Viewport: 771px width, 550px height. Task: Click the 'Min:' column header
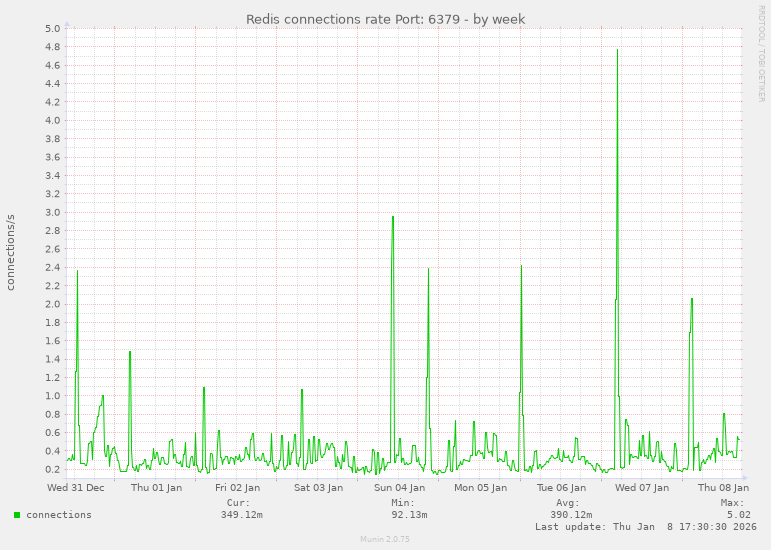tap(403, 503)
